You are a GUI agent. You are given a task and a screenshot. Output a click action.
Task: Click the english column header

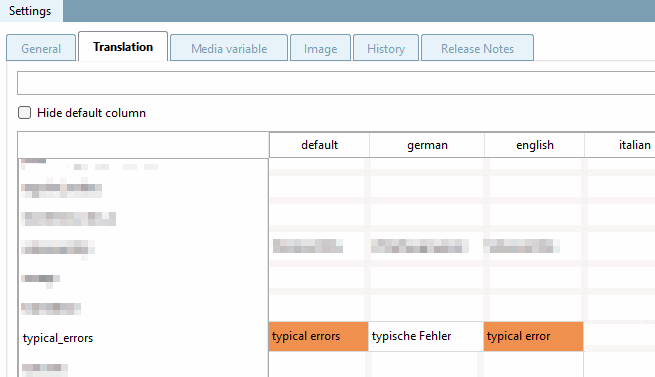(534, 145)
